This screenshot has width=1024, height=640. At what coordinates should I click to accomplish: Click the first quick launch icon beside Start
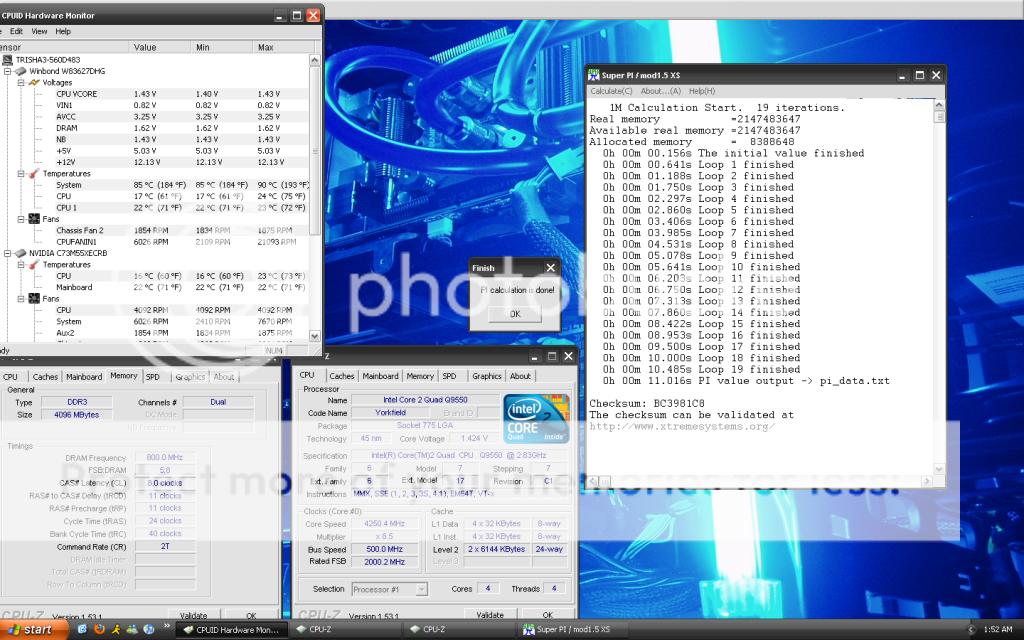(82, 630)
